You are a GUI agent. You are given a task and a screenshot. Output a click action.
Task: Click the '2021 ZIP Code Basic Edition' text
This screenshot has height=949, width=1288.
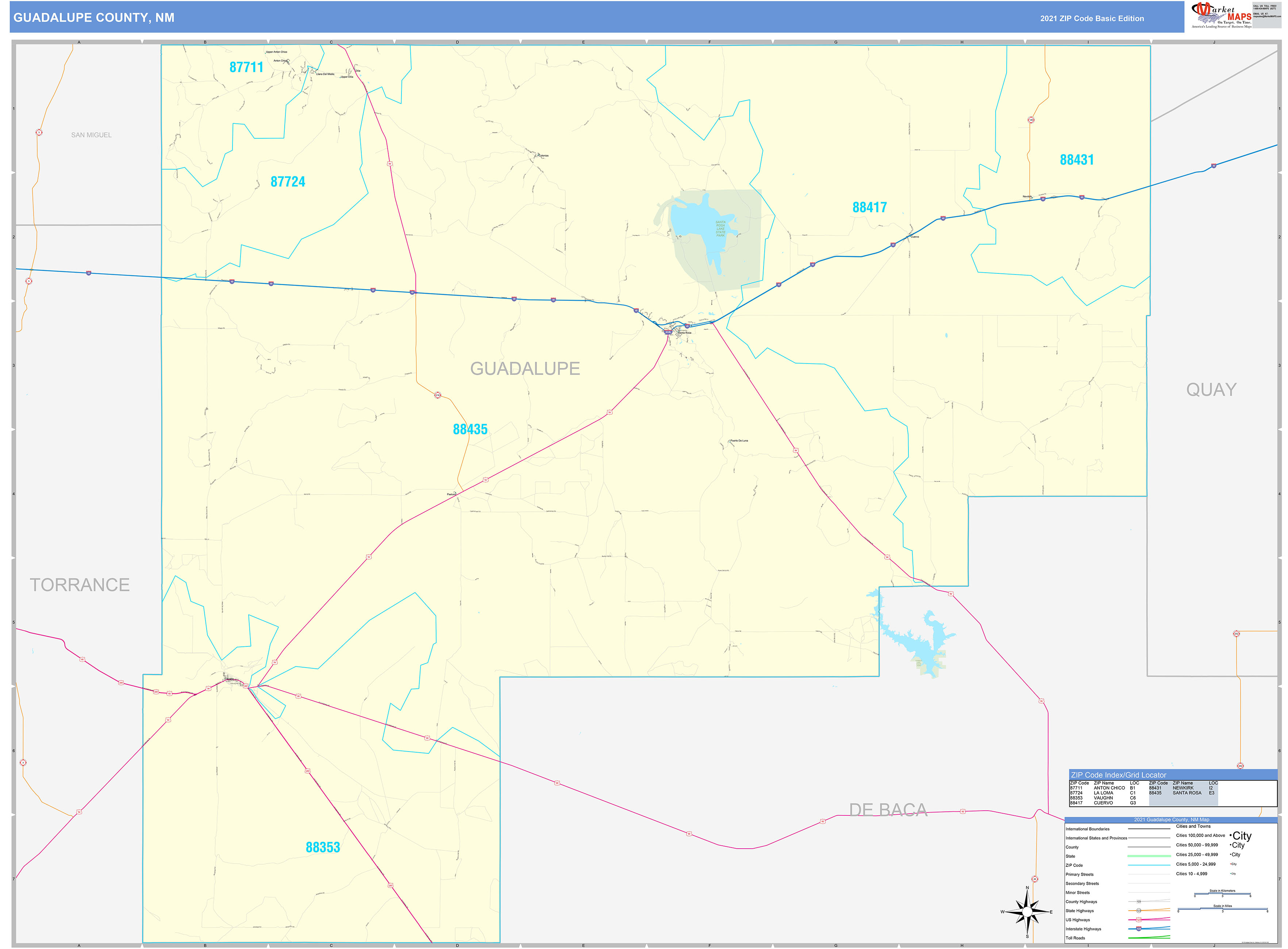point(1092,18)
